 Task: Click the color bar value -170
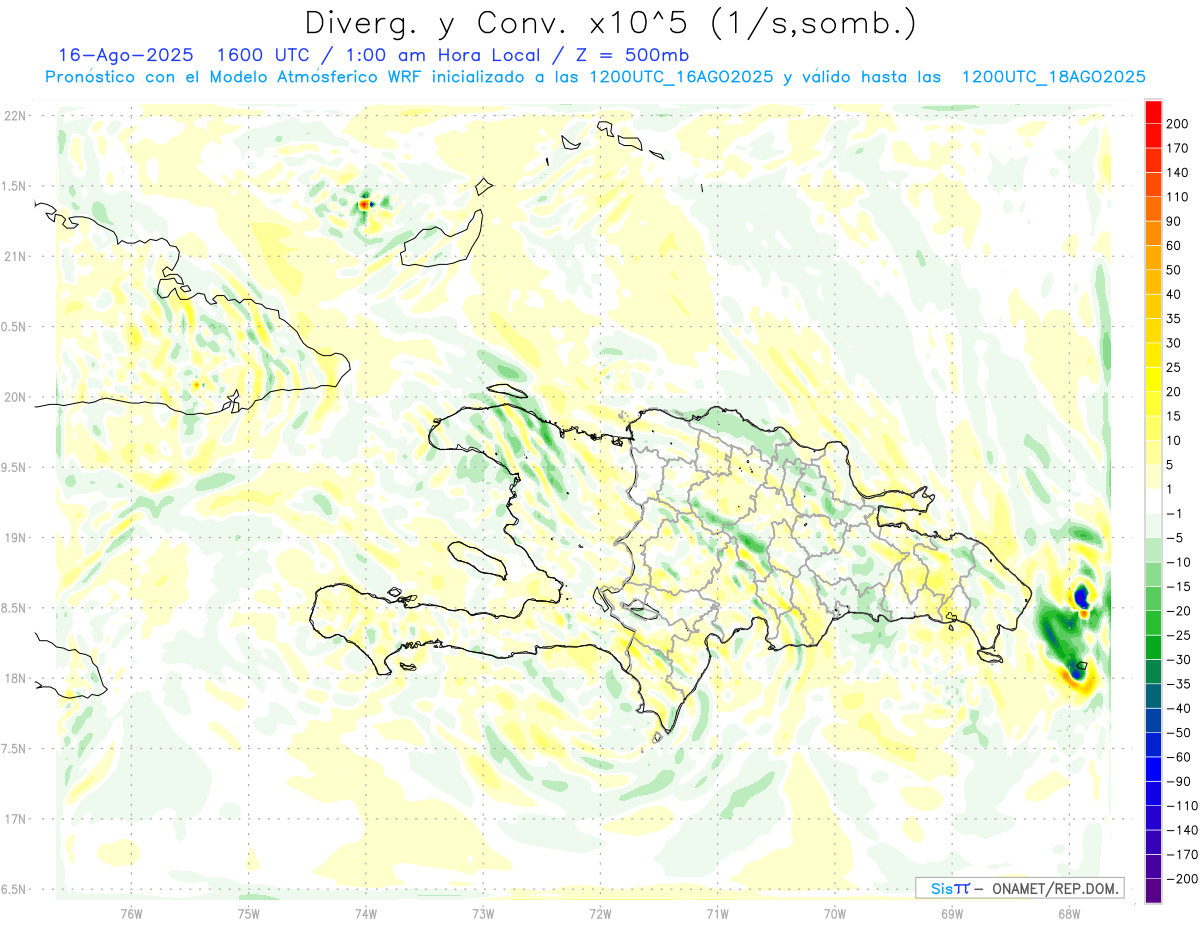point(1183,854)
